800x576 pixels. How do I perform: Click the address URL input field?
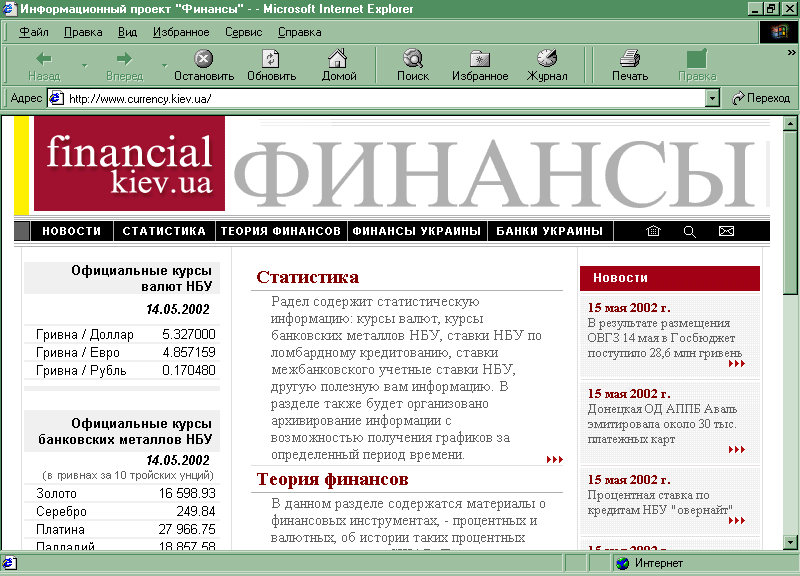tap(380, 98)
